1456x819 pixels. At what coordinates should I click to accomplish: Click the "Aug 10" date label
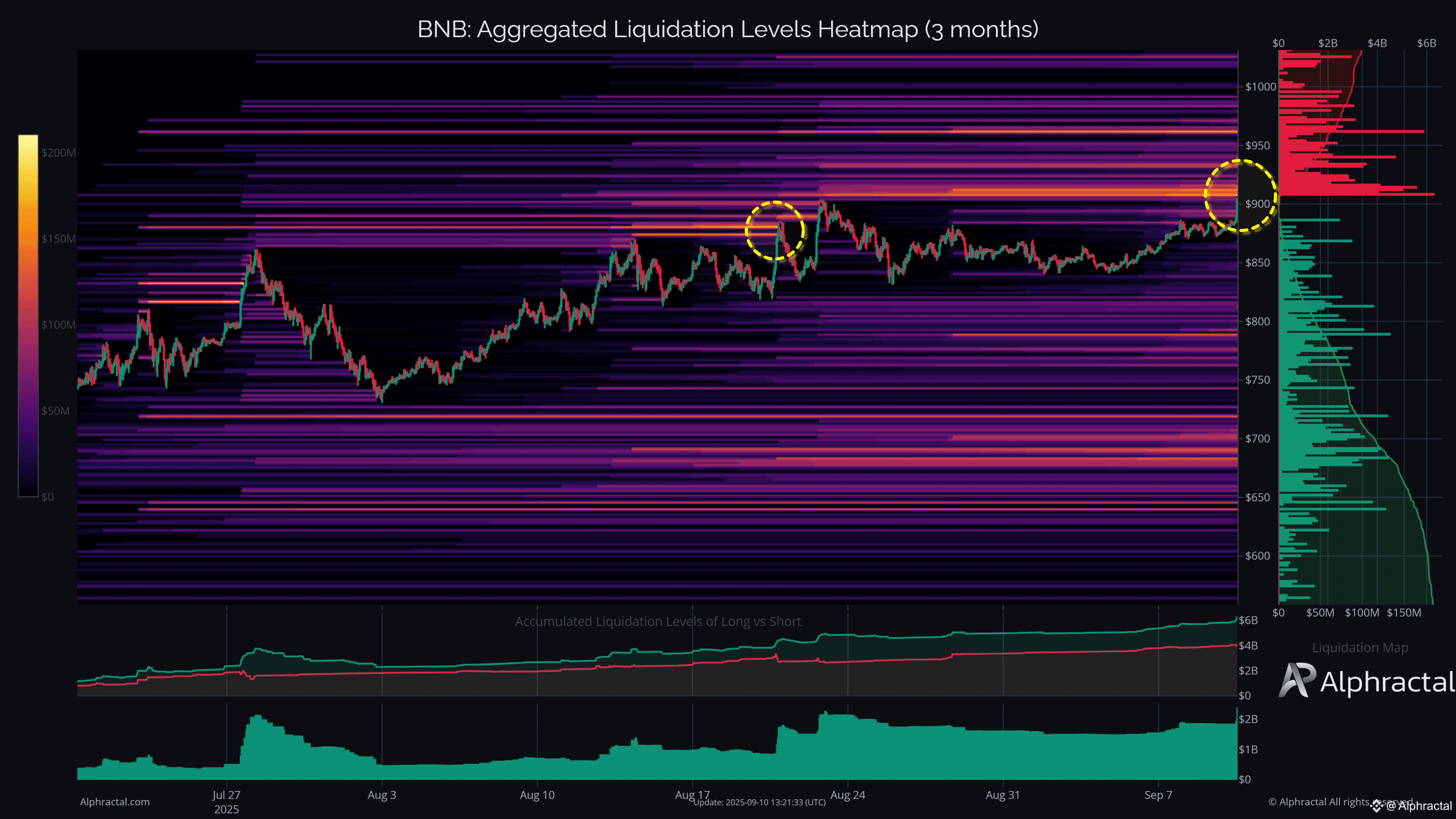(537, 795)
